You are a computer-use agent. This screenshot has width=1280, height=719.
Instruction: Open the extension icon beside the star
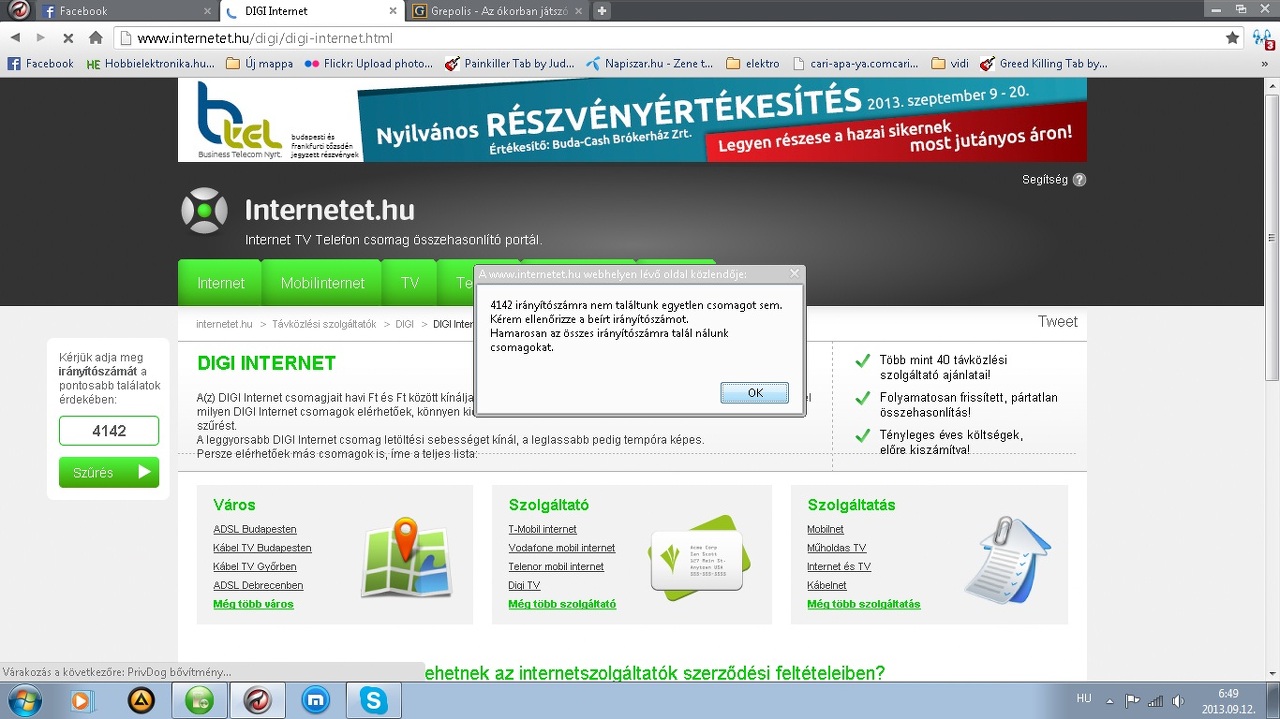point(1263,39)
